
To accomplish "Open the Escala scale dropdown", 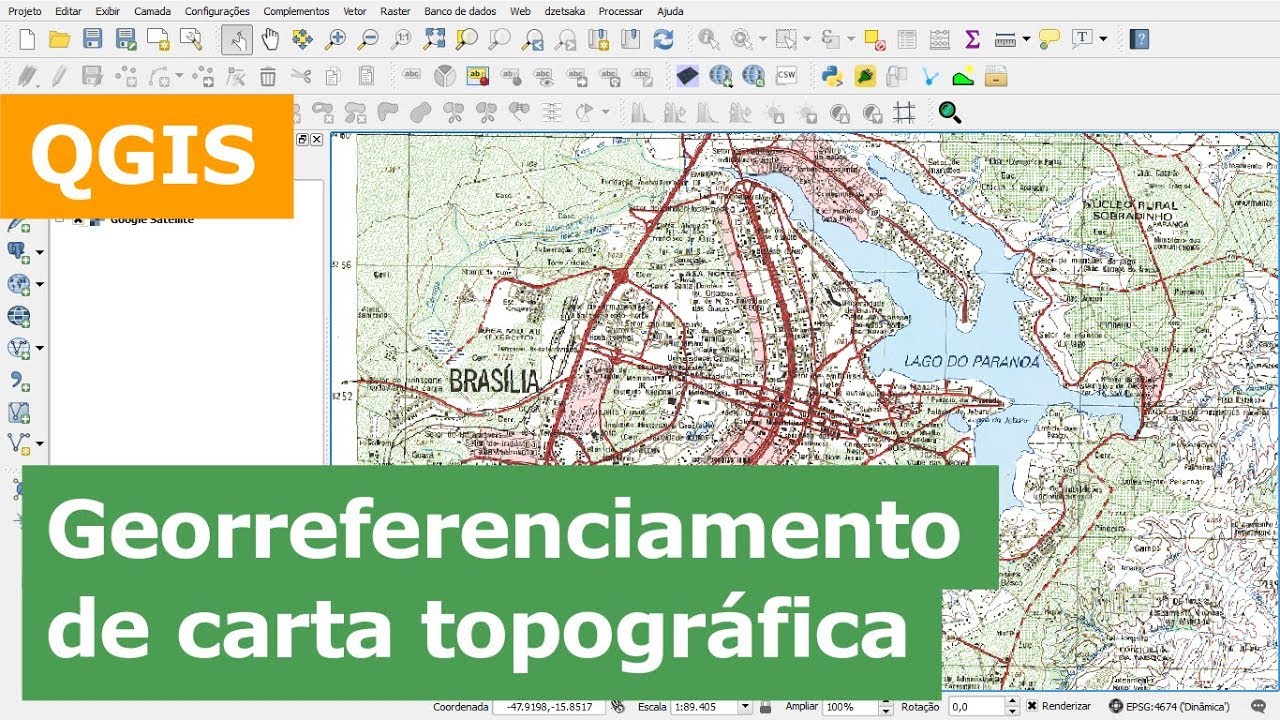I will pos(744,707).
